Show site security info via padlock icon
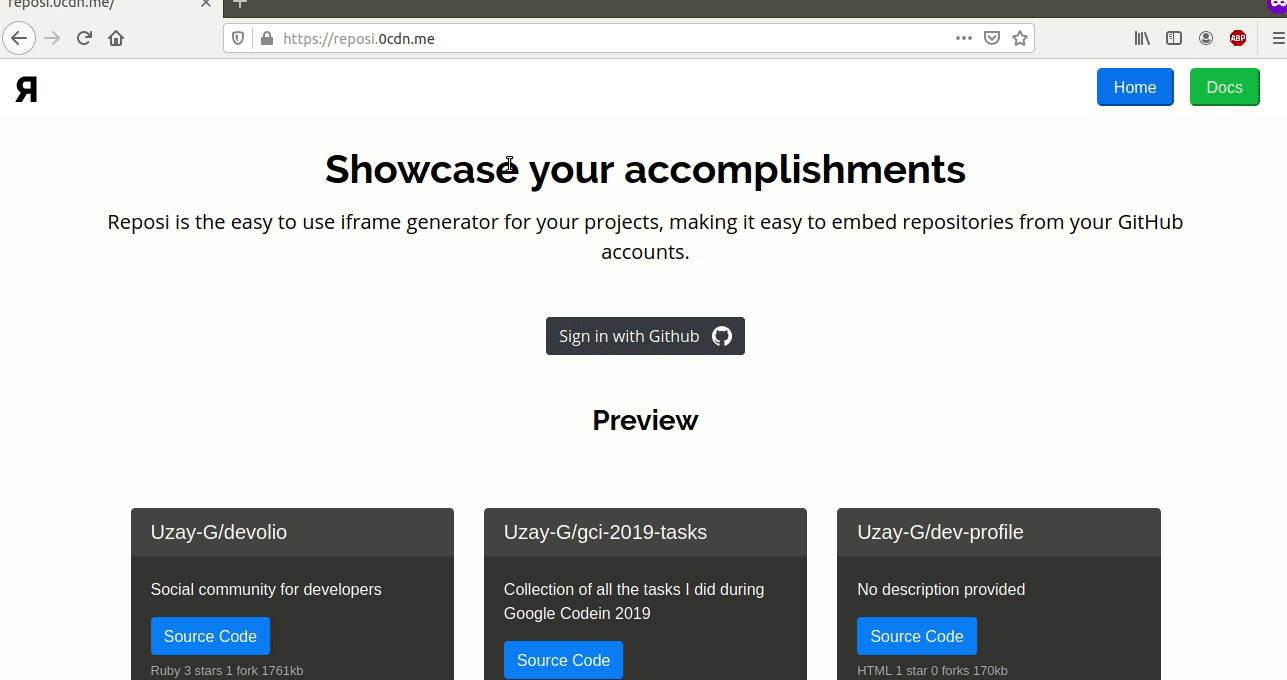This screenshot has width=1287, height=680. tap(266, 39)
